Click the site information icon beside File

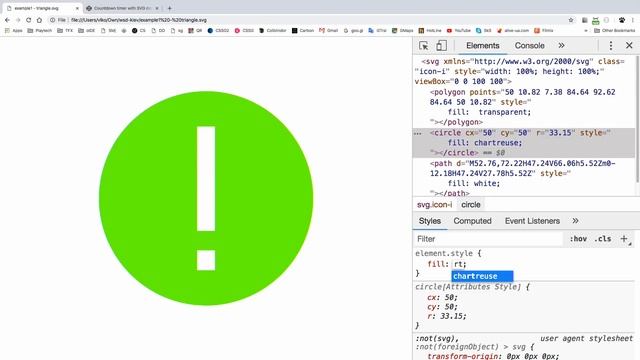(x=52, y=20)
